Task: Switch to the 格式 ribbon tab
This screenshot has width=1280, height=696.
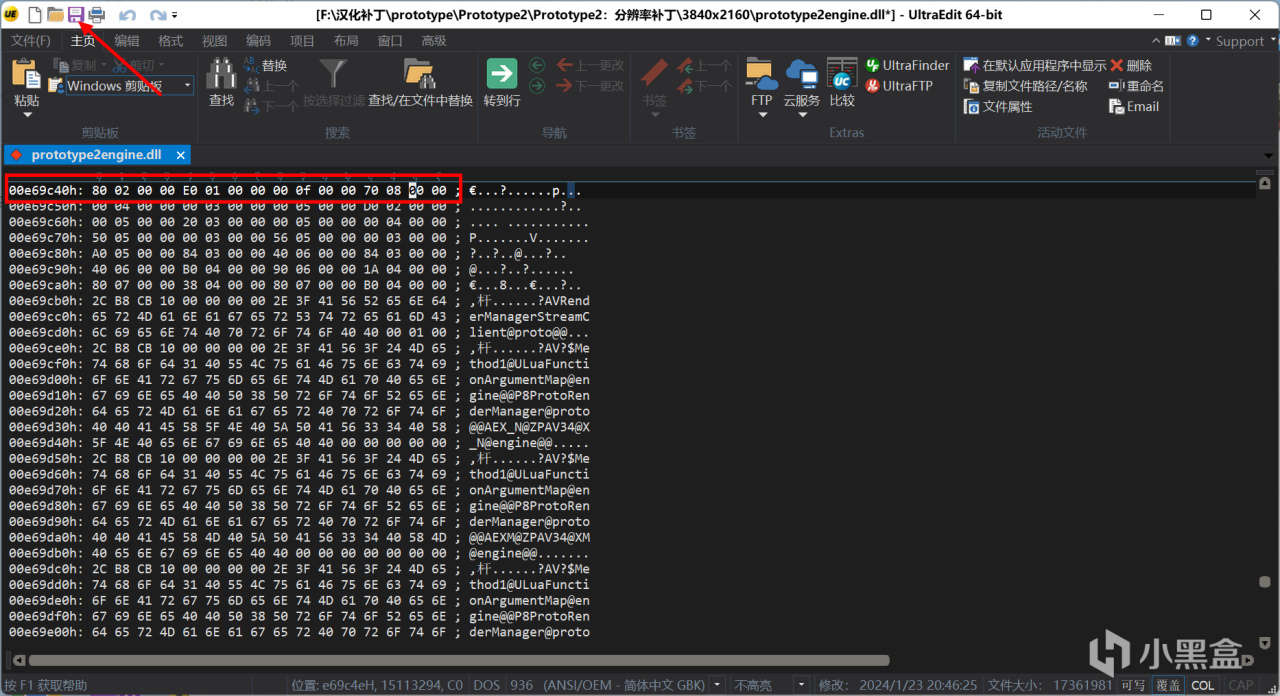Action: point(171,41)
